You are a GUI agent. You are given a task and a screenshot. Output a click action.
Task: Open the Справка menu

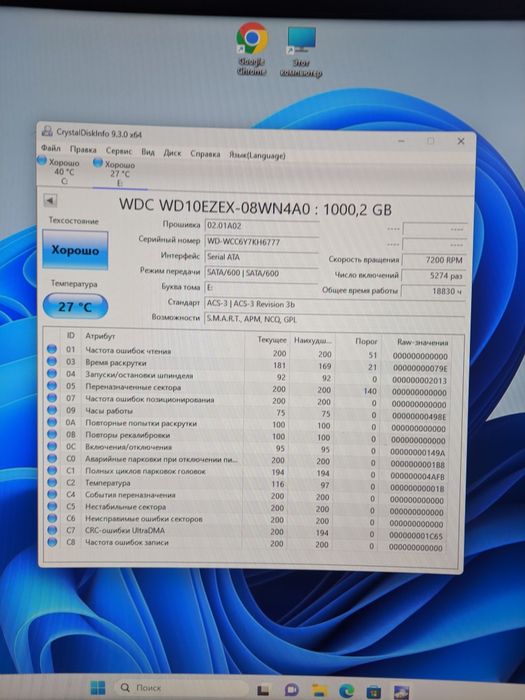click(205, 154)
